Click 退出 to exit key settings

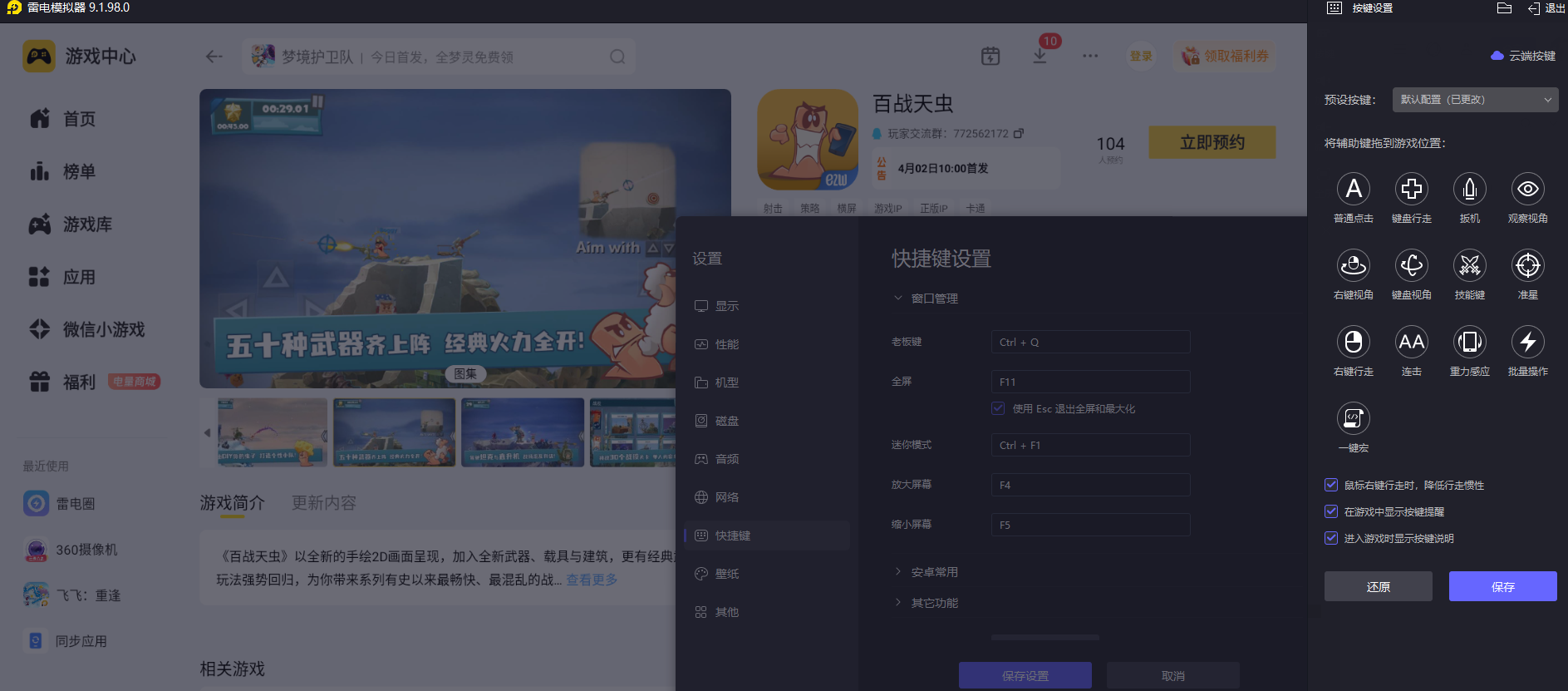tap(1546, 8)
